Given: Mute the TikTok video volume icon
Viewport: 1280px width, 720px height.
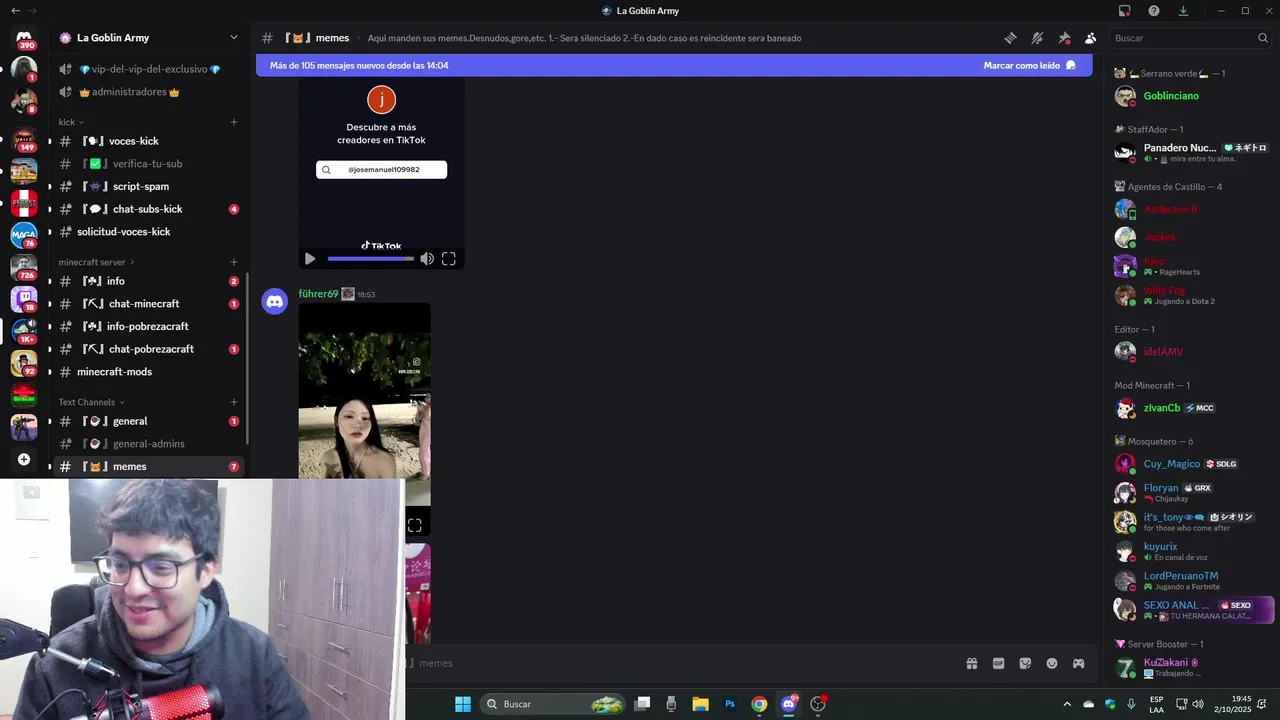Looking at the screenshot, I should click(427, 259).
